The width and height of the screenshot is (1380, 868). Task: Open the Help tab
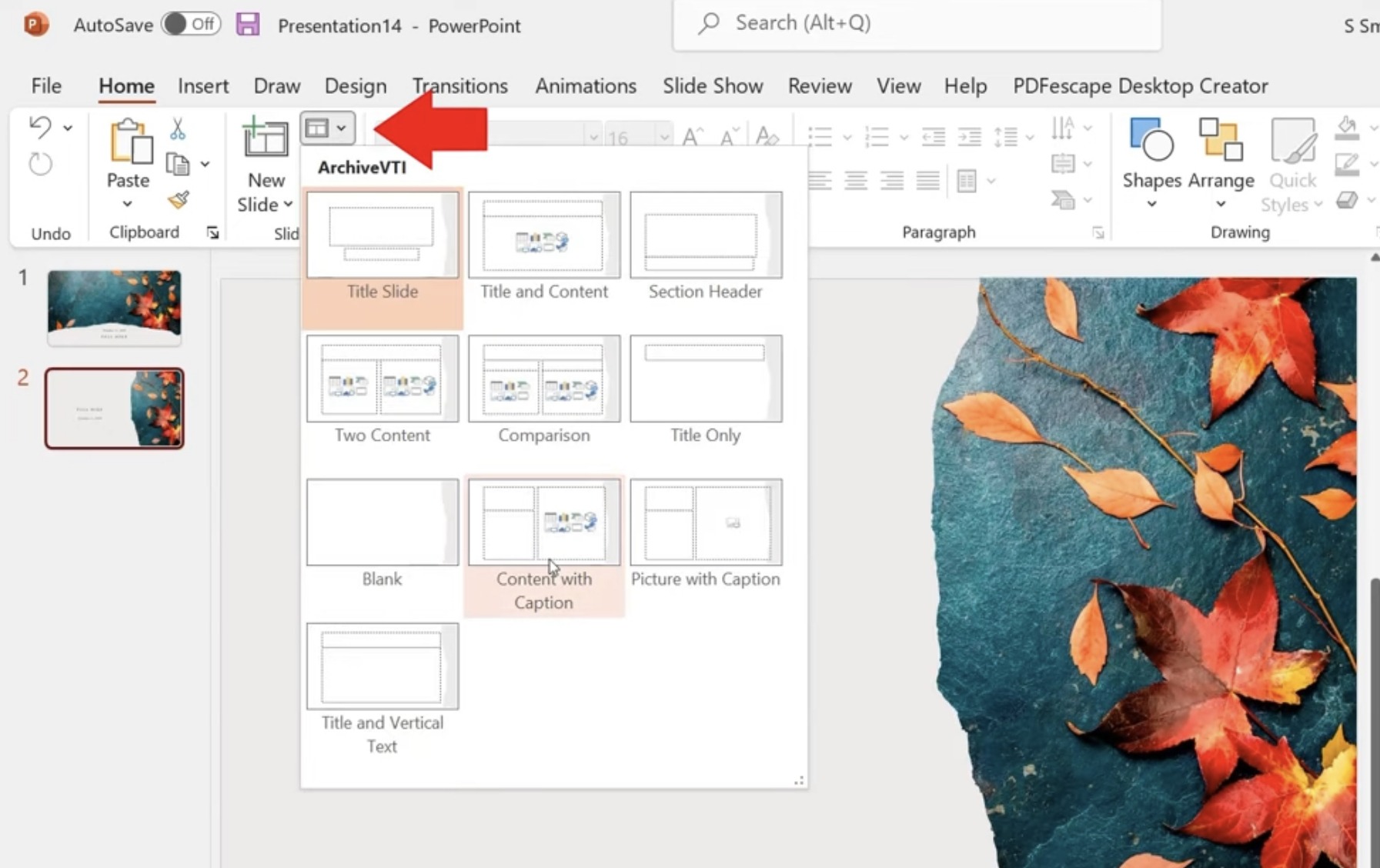(x=965, y=85)
